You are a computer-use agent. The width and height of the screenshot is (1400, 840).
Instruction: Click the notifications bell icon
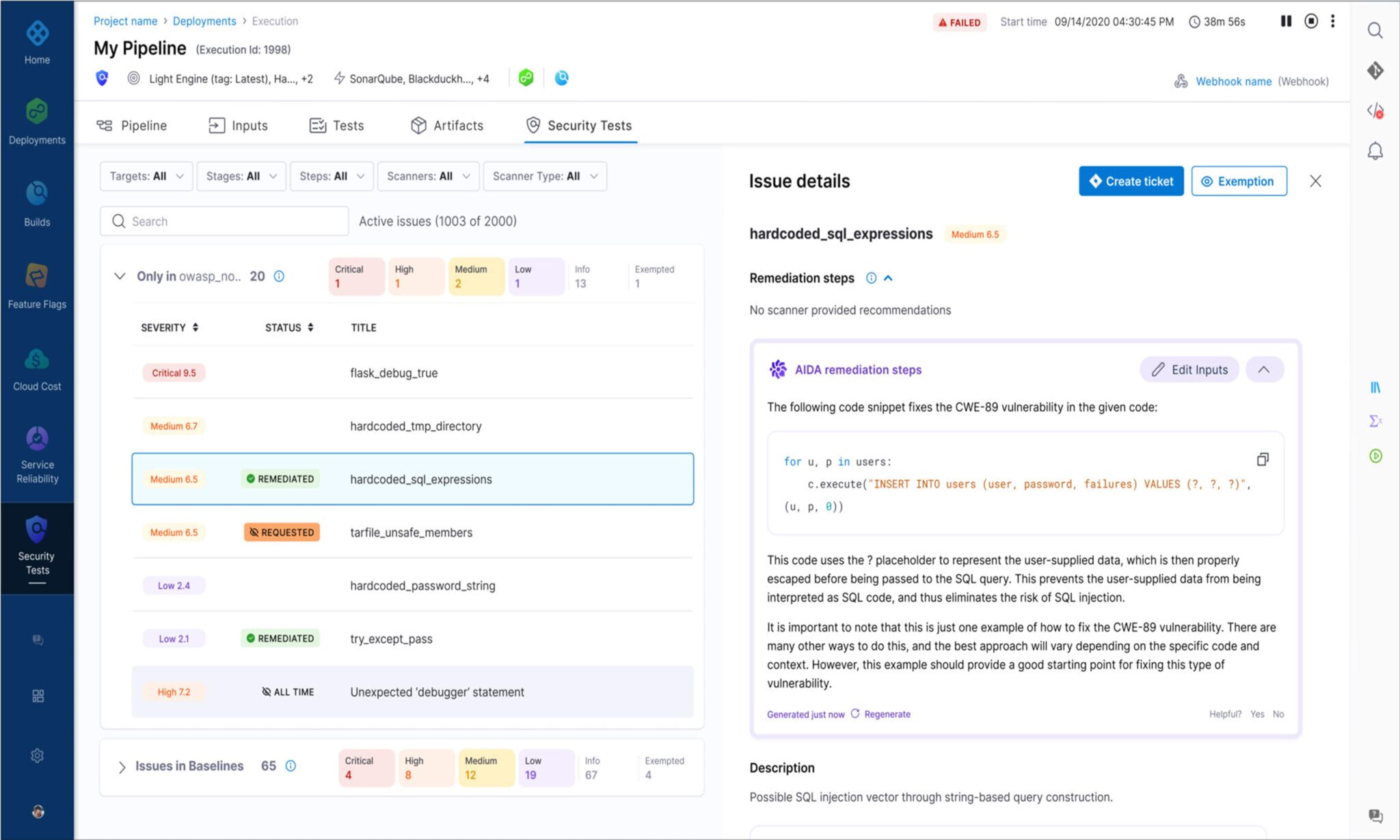pyautogui.click(x=1375, y=151)
